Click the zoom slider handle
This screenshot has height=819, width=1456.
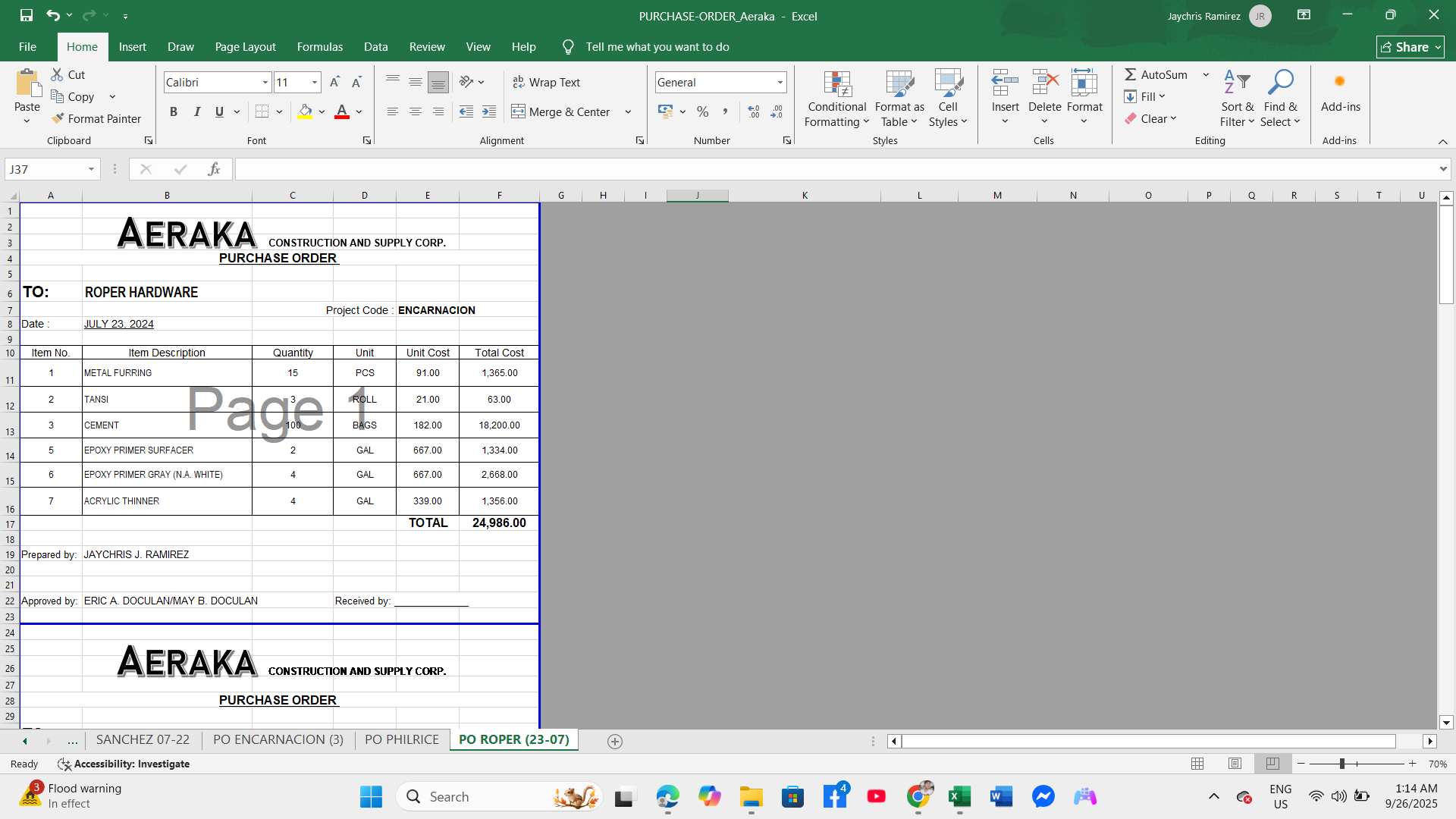(1341, 764)
